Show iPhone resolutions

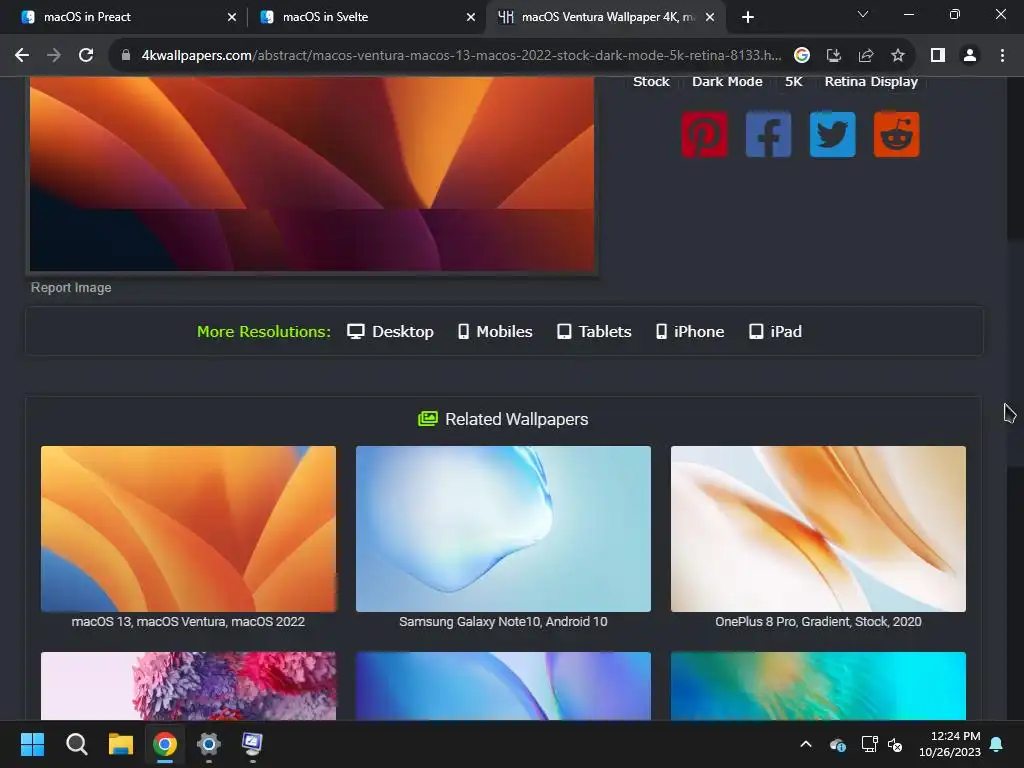(690, 332)
